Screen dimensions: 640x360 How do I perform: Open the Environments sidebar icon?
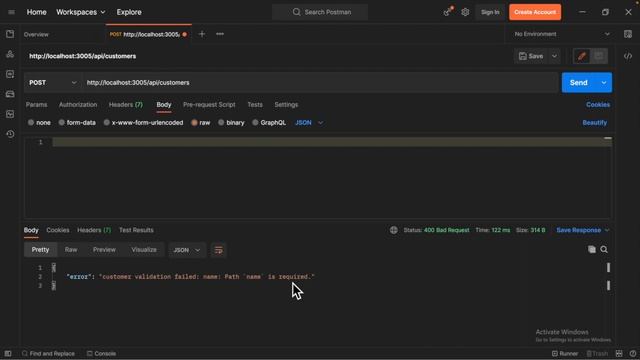[10, 74]
